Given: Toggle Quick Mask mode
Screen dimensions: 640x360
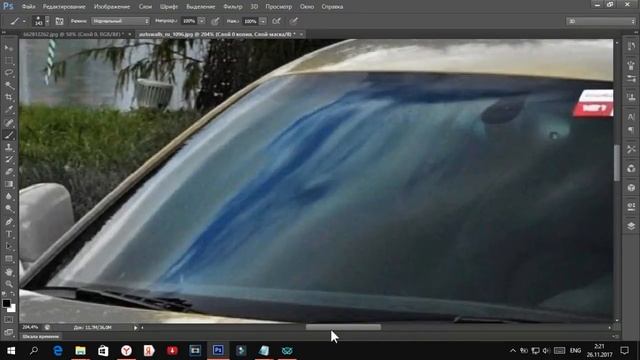Looking at the screenshot, I should [x=9, y=320].
